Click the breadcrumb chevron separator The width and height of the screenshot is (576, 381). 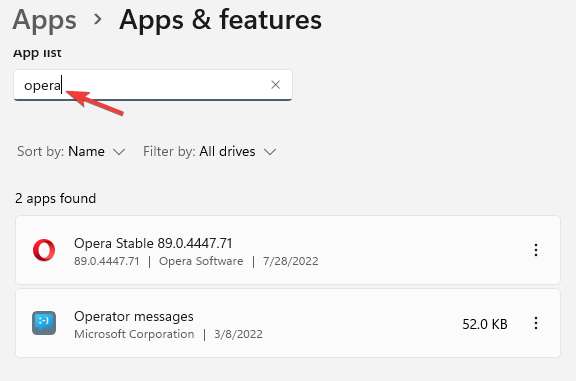coord(98,19)
